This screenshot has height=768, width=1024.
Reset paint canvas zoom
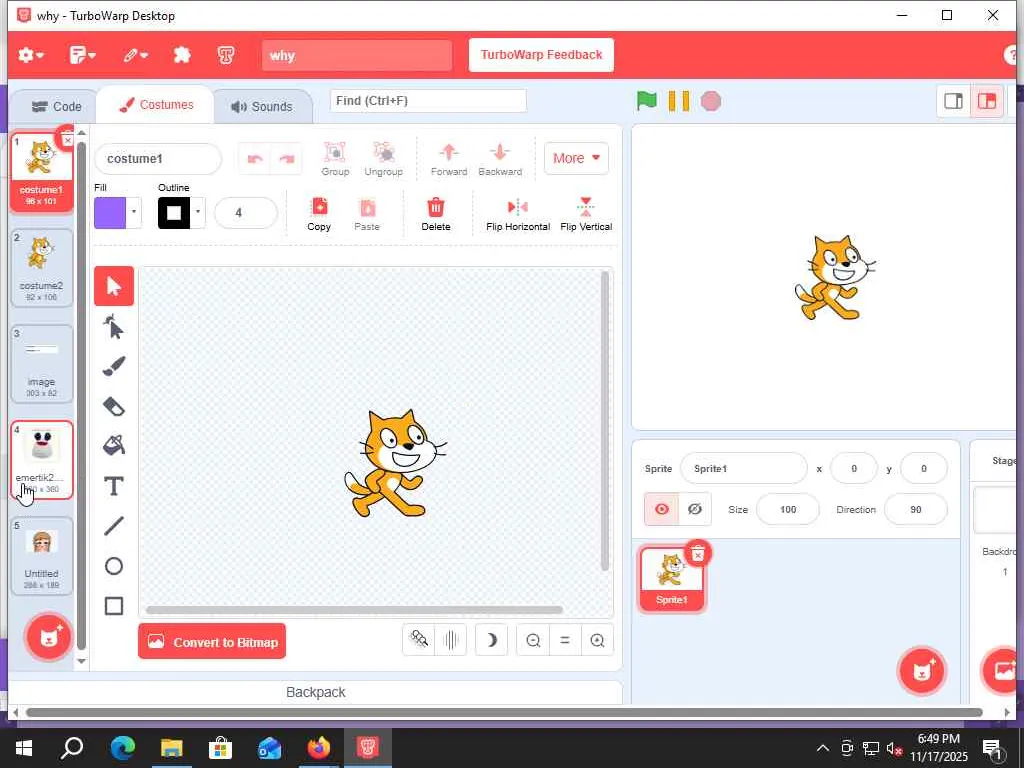point(565,641)
